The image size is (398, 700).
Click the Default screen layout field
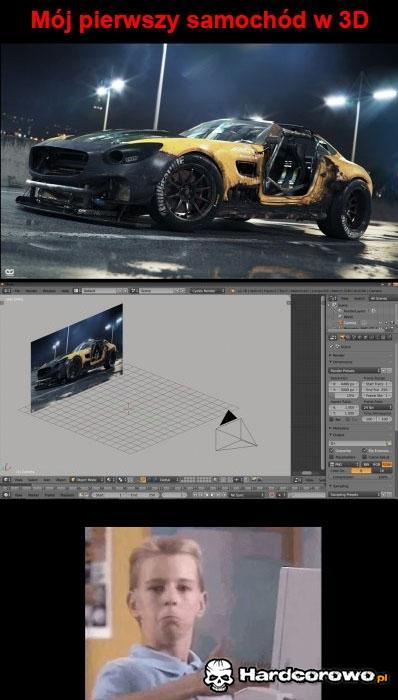99,291
